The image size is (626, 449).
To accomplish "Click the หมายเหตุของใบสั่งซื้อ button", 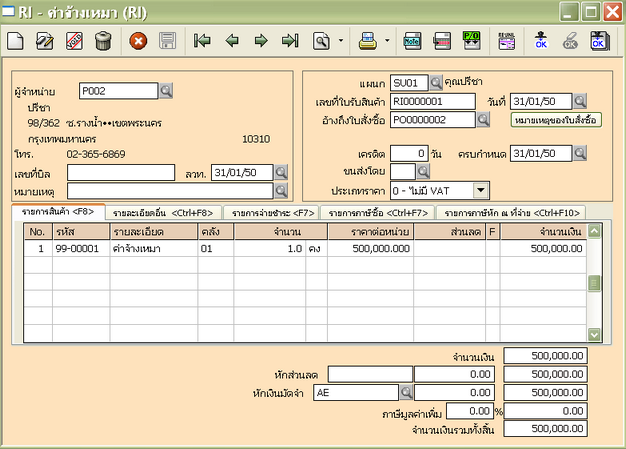I will coord(555,119).
